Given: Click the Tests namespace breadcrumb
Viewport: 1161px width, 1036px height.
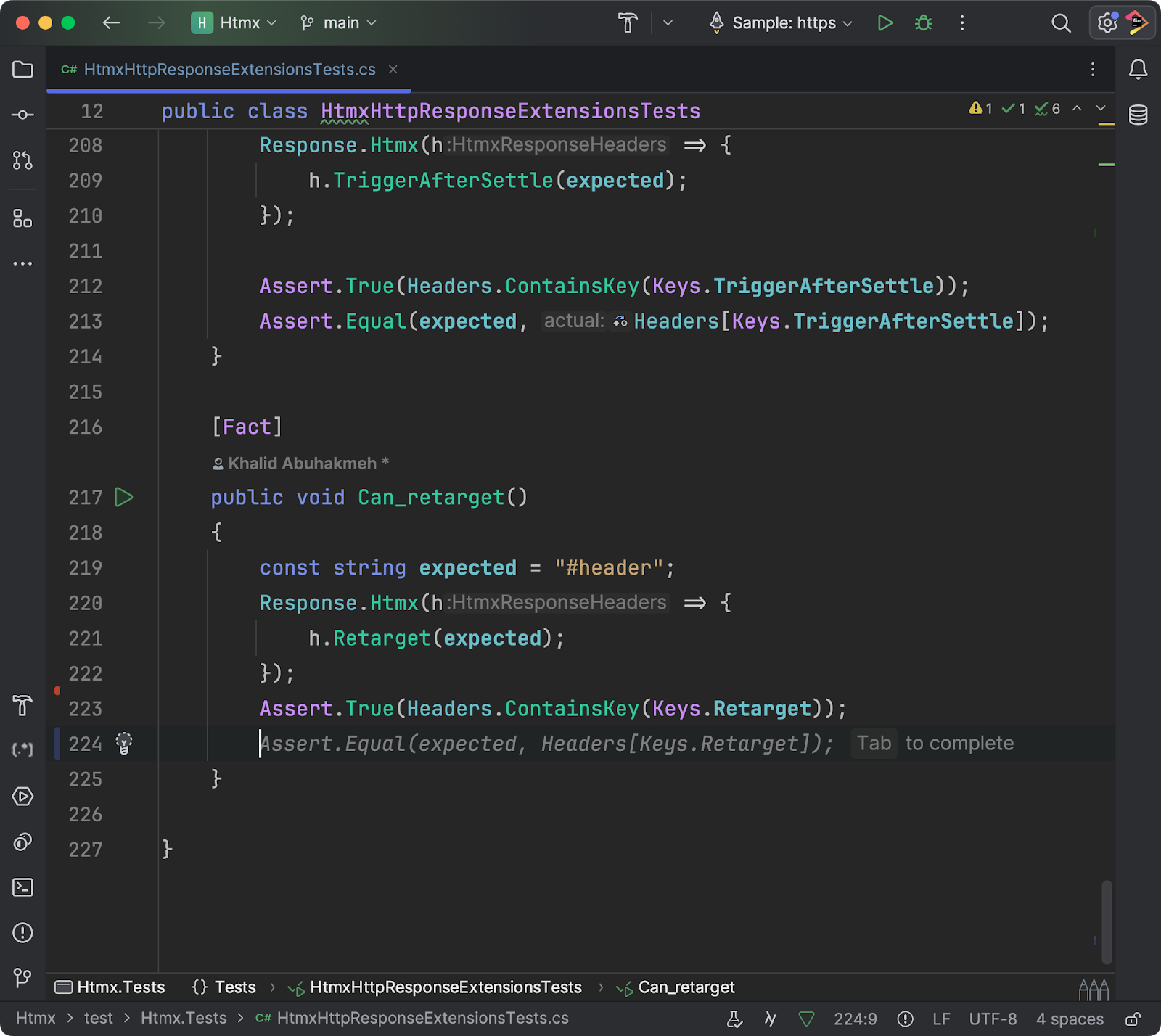Looking at the screenshot, I should point(223,987).
